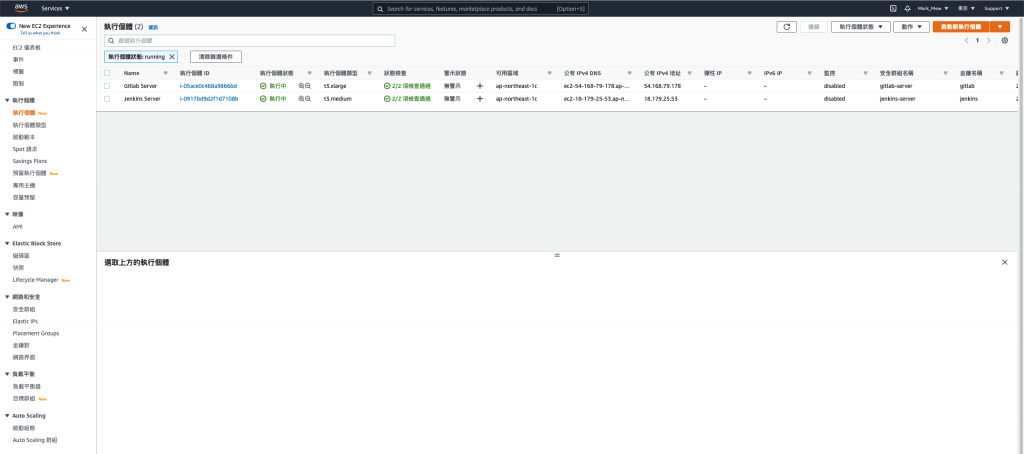Open Placement Groups in sidebar

(x=36, y=333)
